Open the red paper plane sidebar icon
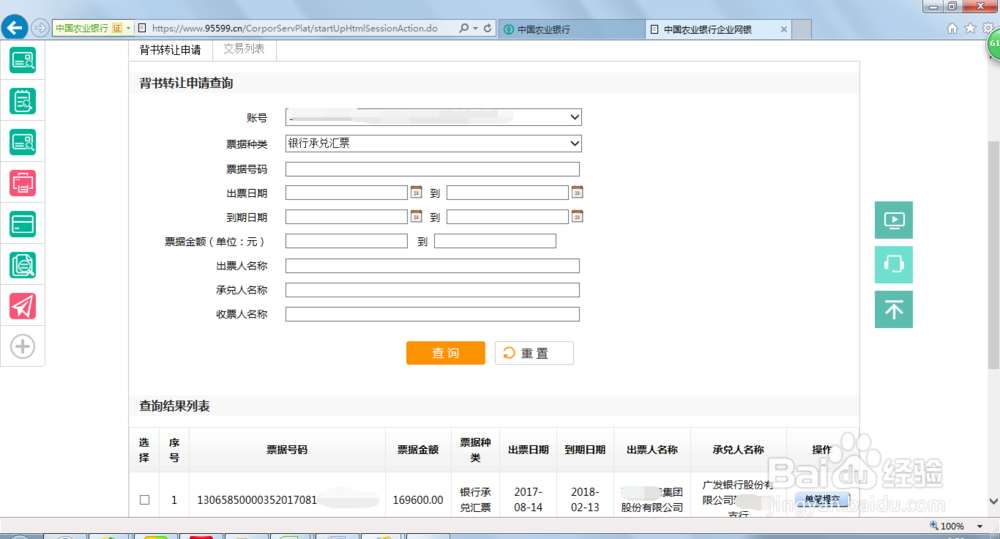1000x539 pixels. 23,306
